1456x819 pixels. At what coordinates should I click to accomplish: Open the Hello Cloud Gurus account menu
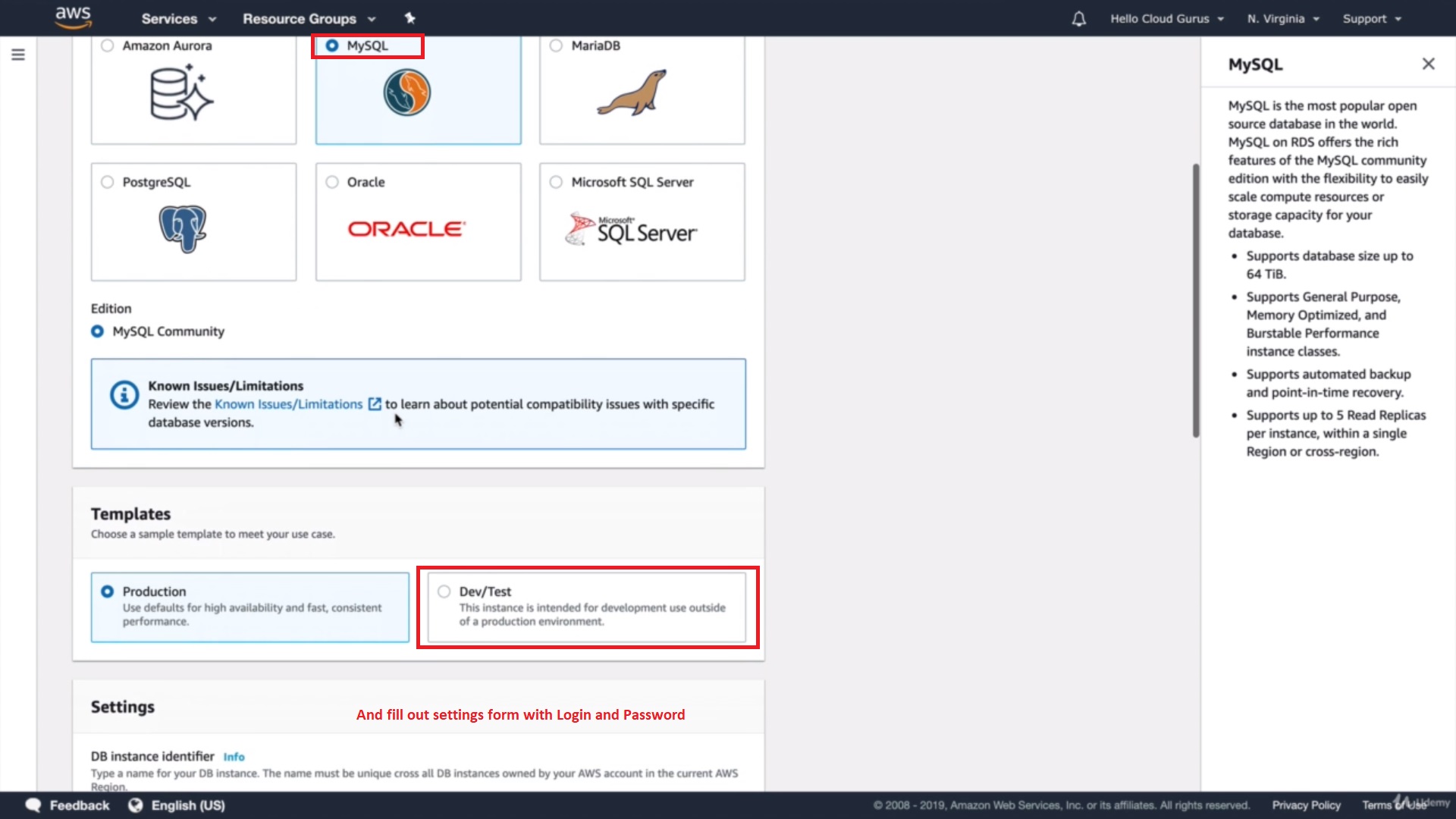tap(1166, 19)
